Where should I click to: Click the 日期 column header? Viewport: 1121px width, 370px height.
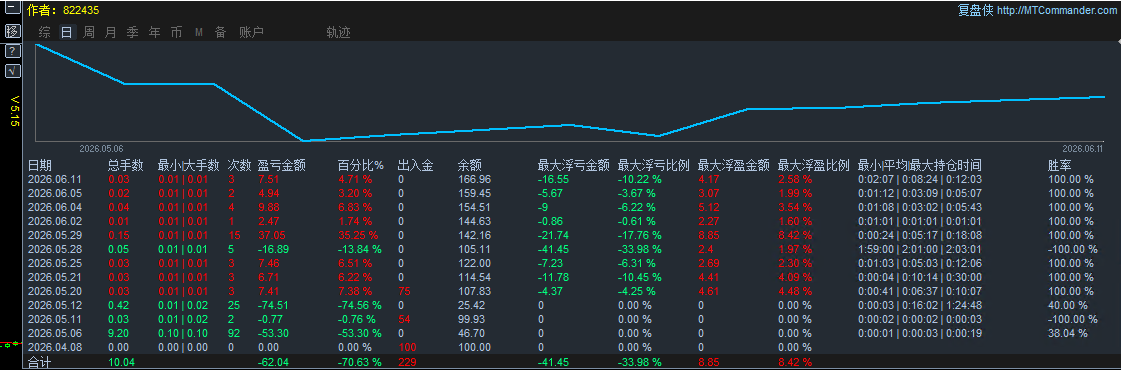pos(39,166)
